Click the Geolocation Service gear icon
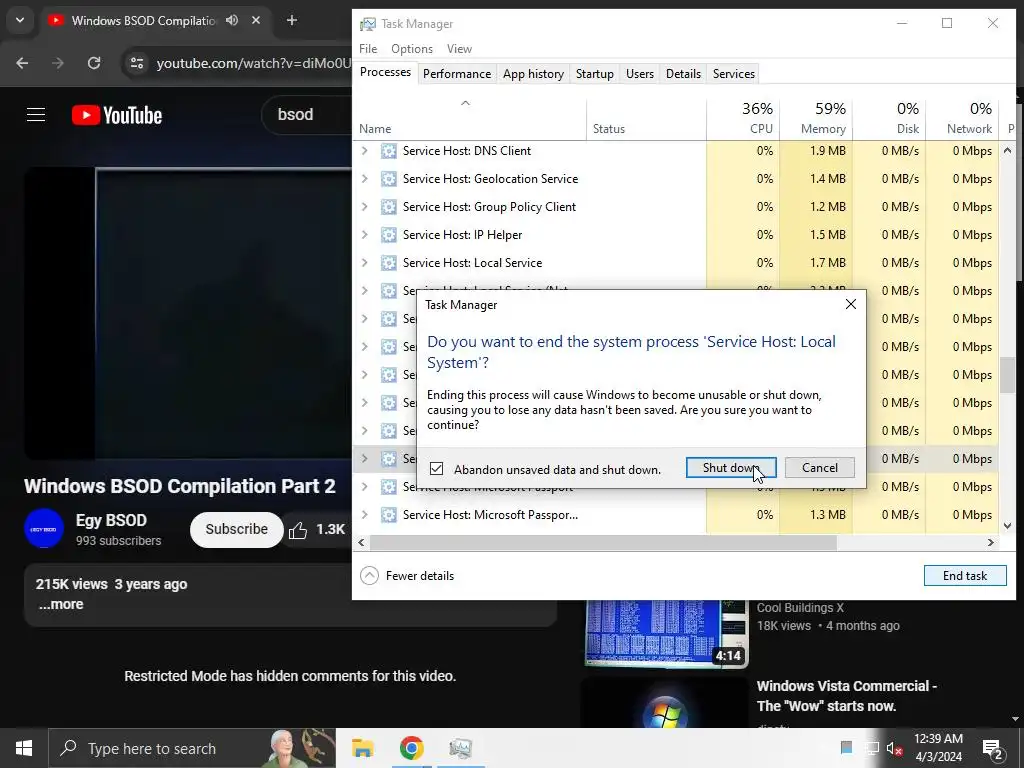Image resolution: width=1024 pixels, height=768 pixels. [389, 179]
